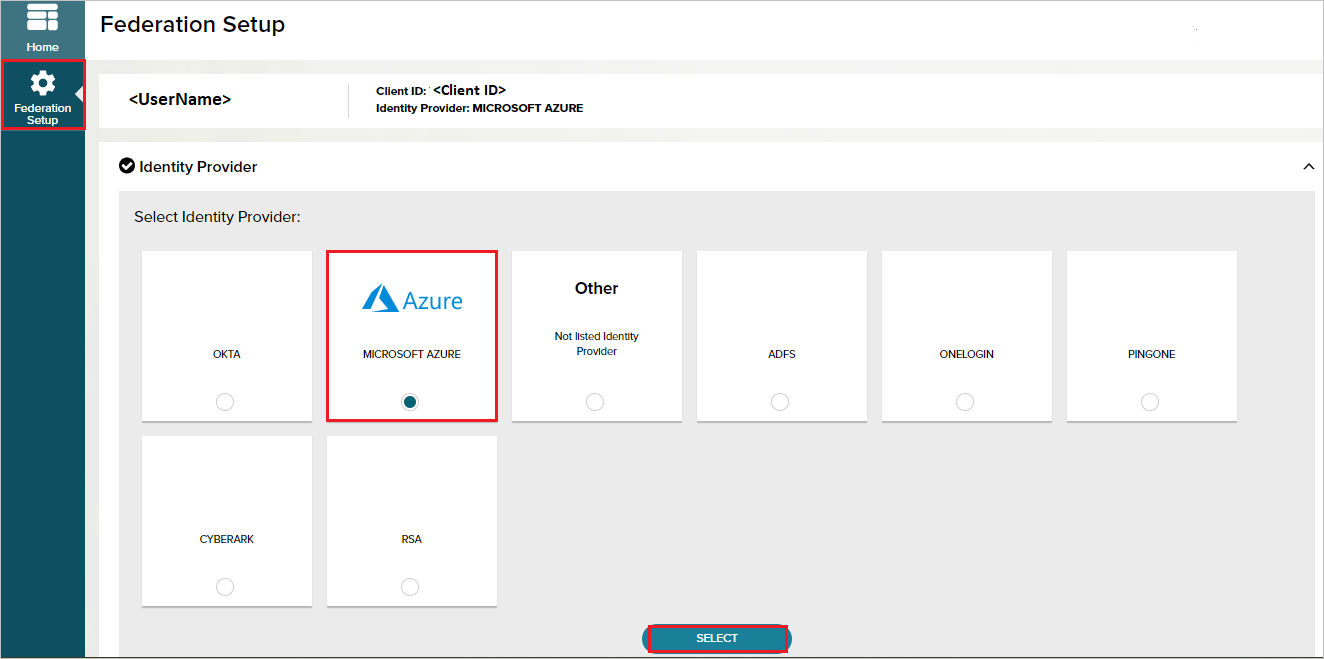The image size is (1324, 659).
Task: Click the CYBERARK label text
Action: point(227,539)
